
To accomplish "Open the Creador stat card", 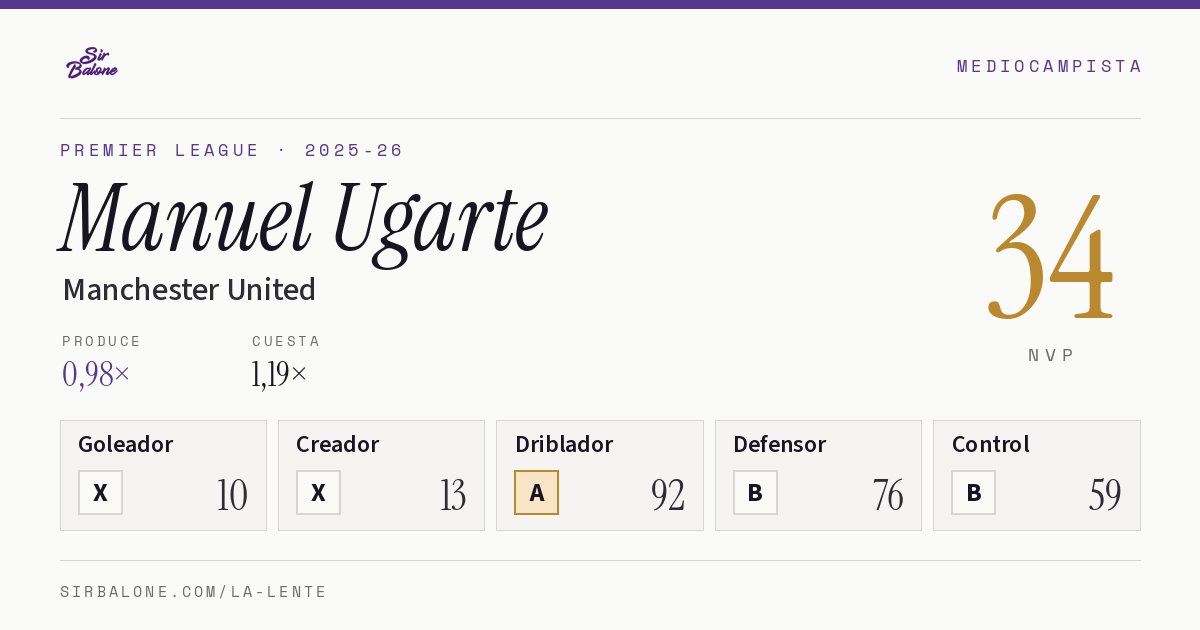I will tap(381, 475).
